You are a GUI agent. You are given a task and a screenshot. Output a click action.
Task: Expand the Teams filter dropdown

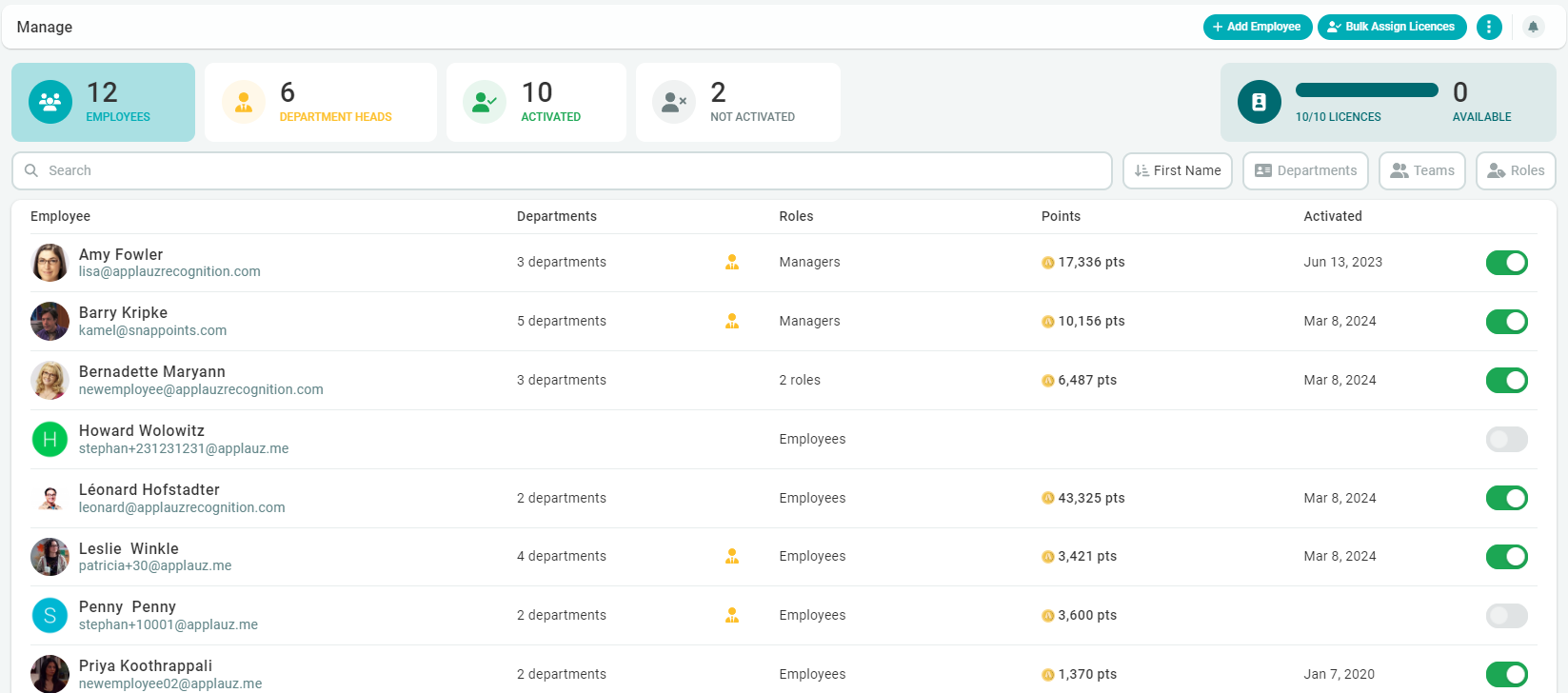pyautogui.click(x=1421, y=171)
